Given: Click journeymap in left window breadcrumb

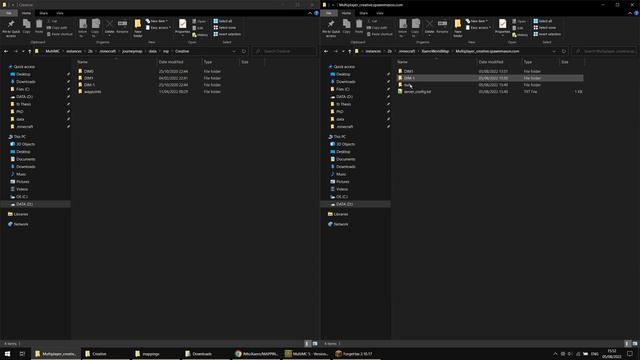Looking at the screenshot, I should (x=132, y=51).
